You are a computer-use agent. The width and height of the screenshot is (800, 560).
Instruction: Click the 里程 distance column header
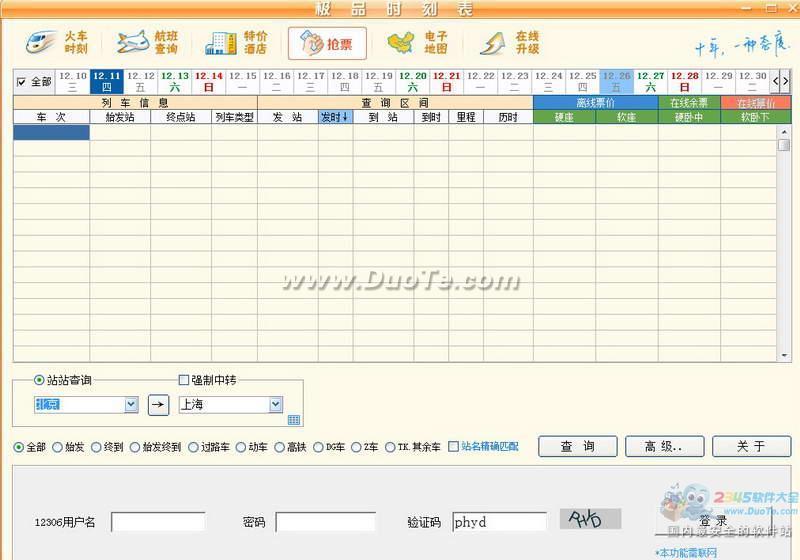click(x=466, y=117)
